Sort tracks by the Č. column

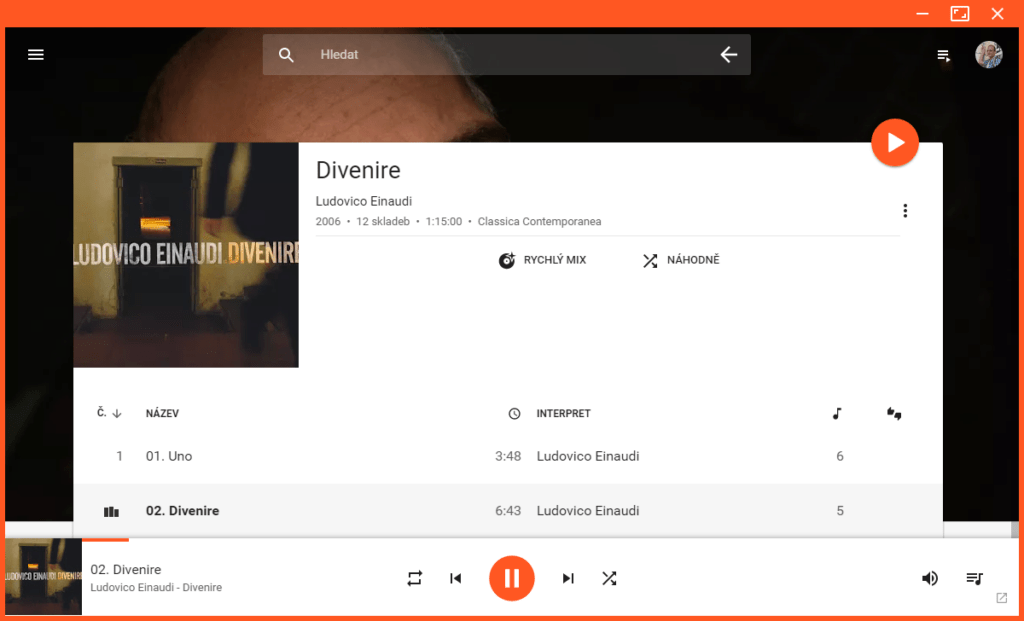pyautogui.click(x=109, y=413)
